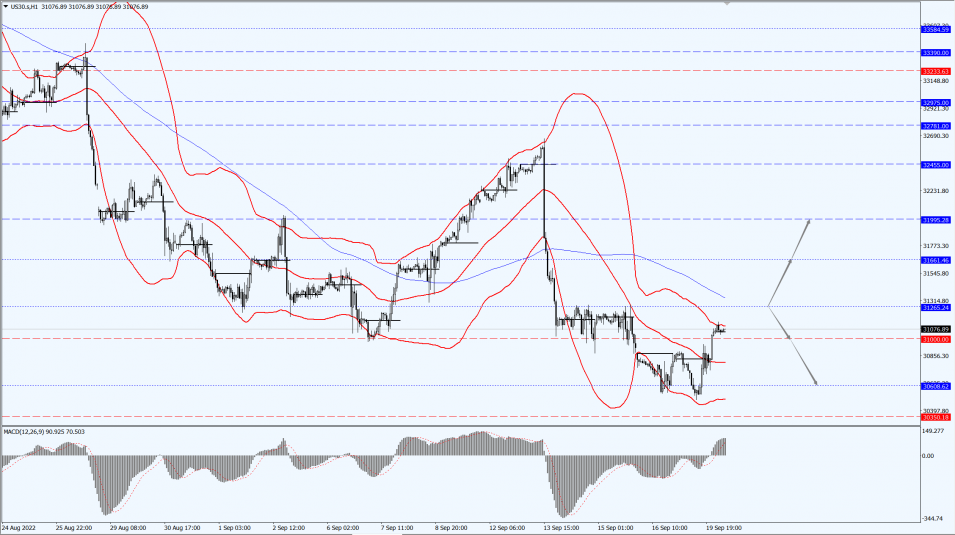Image resolution: width=955 pixels, height=535 pixels.
Task: Click the blue 31265.24 level label
Action: (936, 308)
